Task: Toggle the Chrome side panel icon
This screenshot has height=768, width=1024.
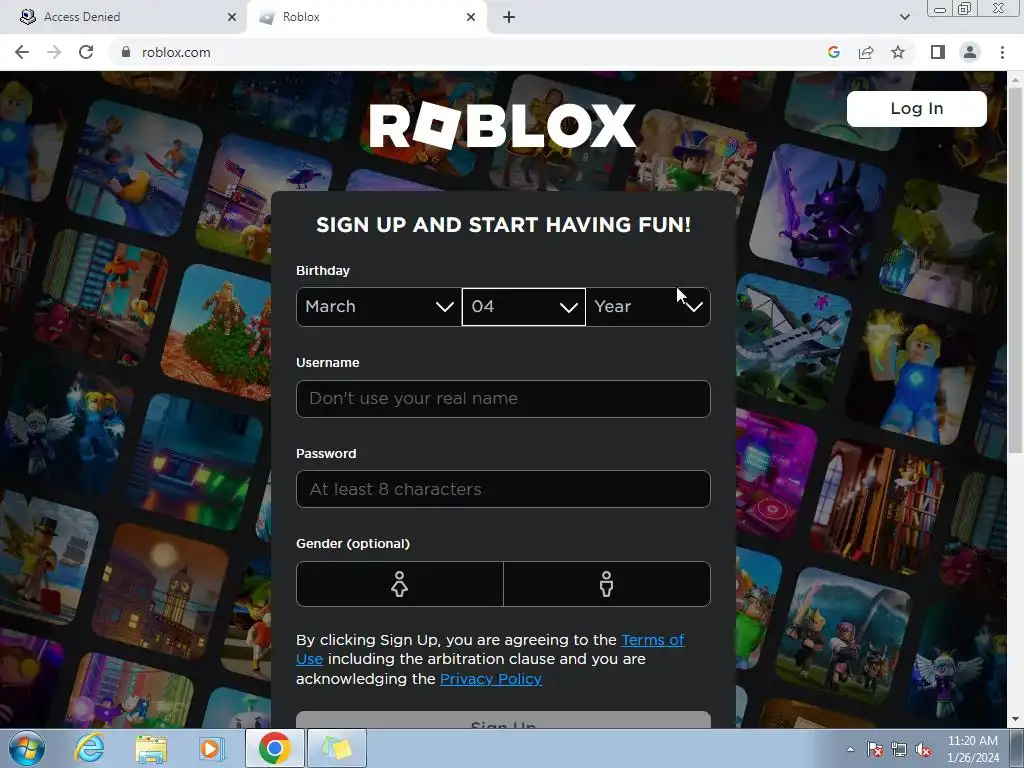Action: [x=938, y=52]
